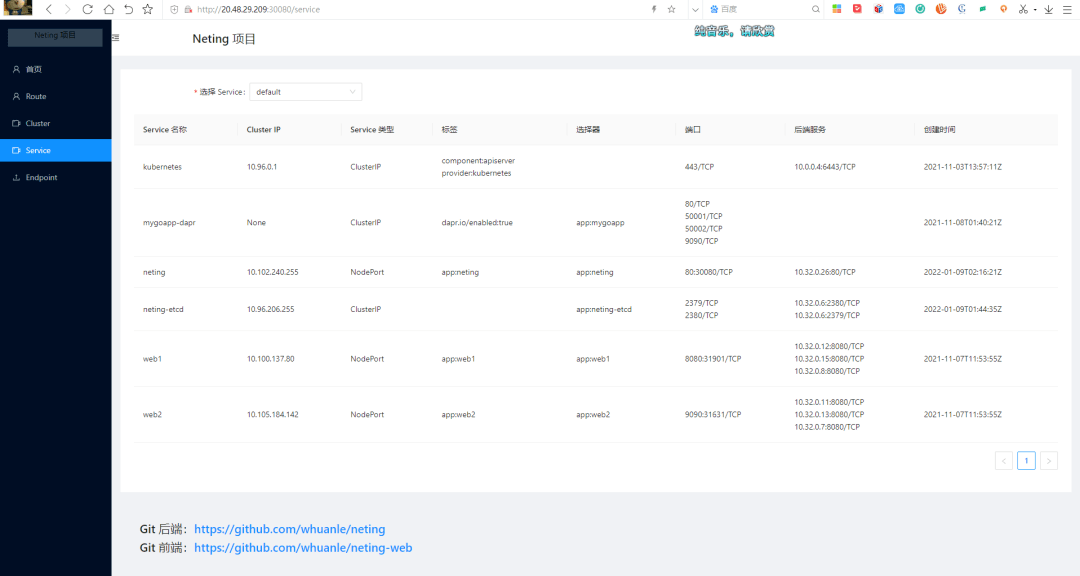
Task: Open the blue cloud extension icon
Action: point(900,9)
